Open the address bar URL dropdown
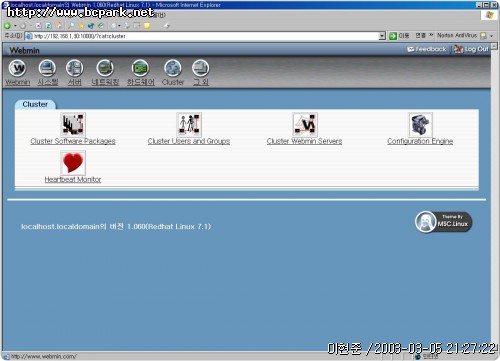This screenshot has width=500, height=361. click(382, 36)
